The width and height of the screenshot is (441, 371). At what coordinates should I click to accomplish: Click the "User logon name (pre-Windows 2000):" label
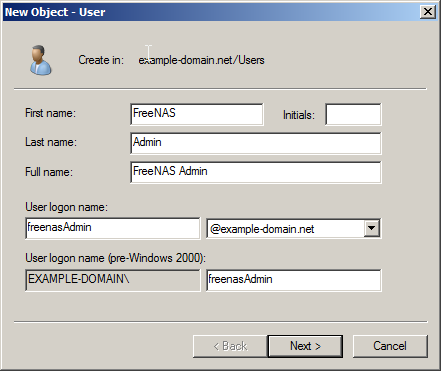click(x=116, y=258)
